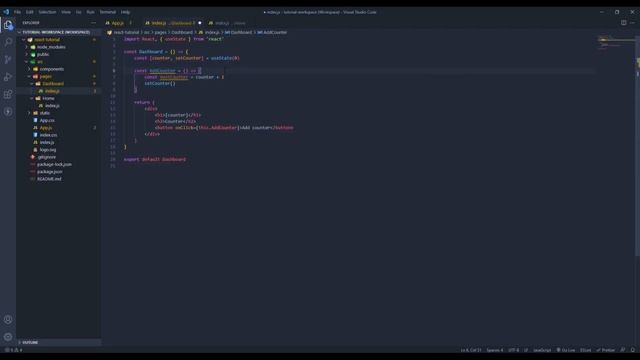Open the View menu
640x360 pixels.
click(x=66, y=12)
